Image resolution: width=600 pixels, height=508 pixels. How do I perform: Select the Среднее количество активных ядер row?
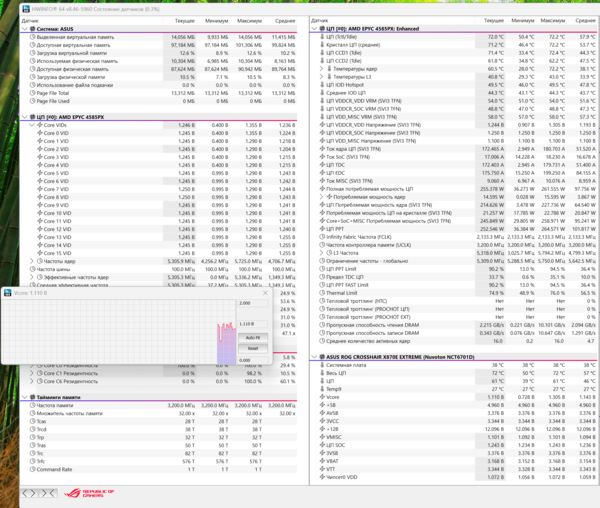(454, 341)
